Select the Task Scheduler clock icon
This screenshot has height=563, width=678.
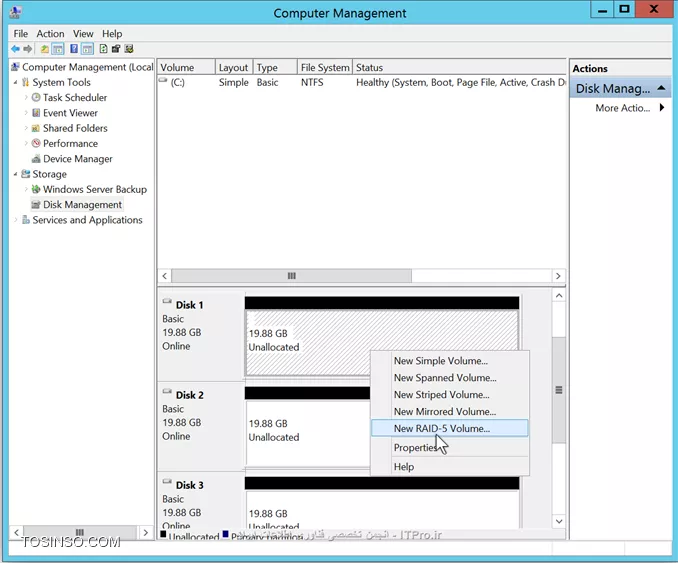pos(36,97)
